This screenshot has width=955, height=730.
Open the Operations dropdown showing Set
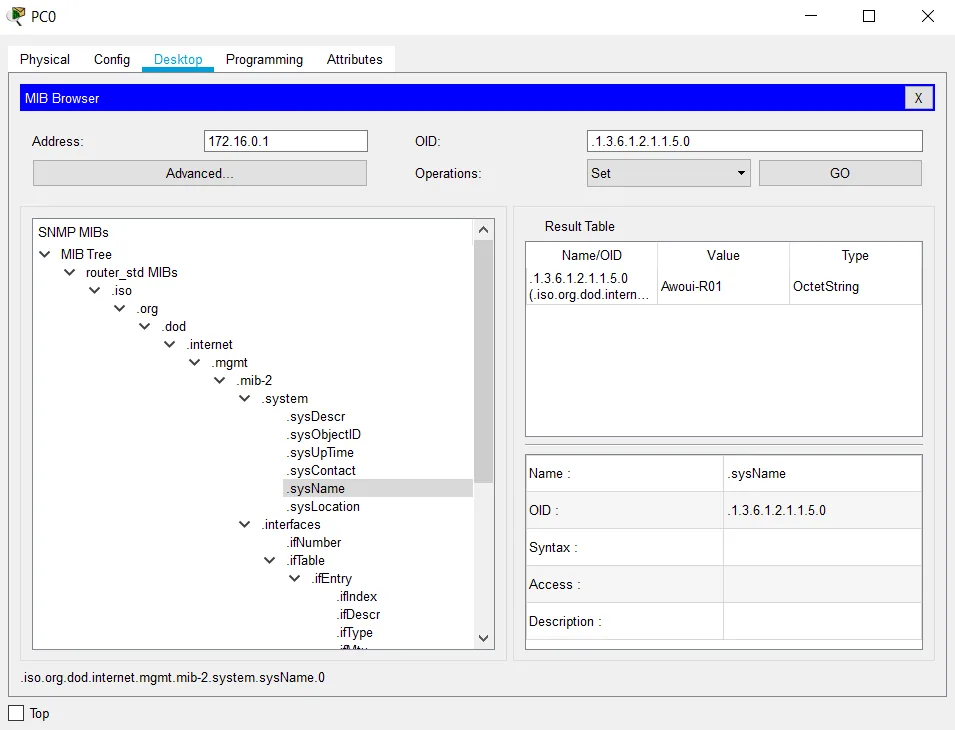point(668,174)
